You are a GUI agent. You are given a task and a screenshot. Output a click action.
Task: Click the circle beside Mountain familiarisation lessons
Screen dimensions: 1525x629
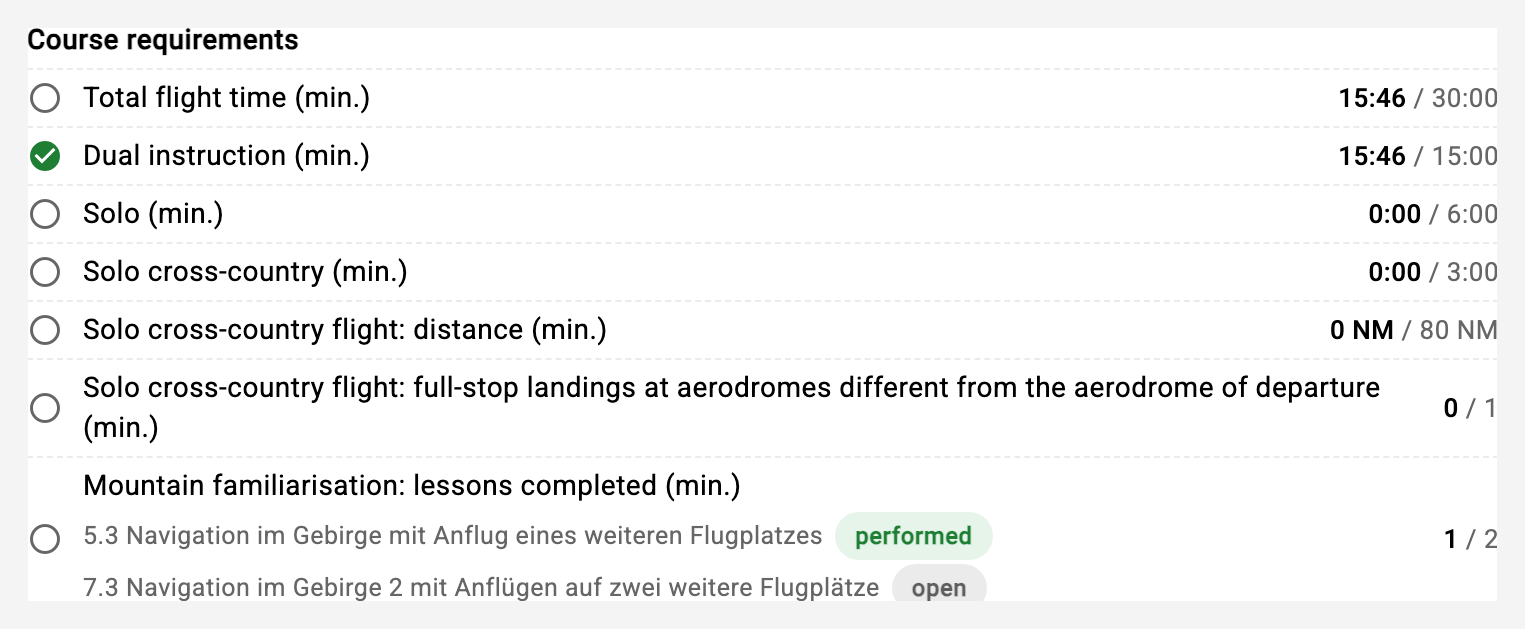(45, 539)
